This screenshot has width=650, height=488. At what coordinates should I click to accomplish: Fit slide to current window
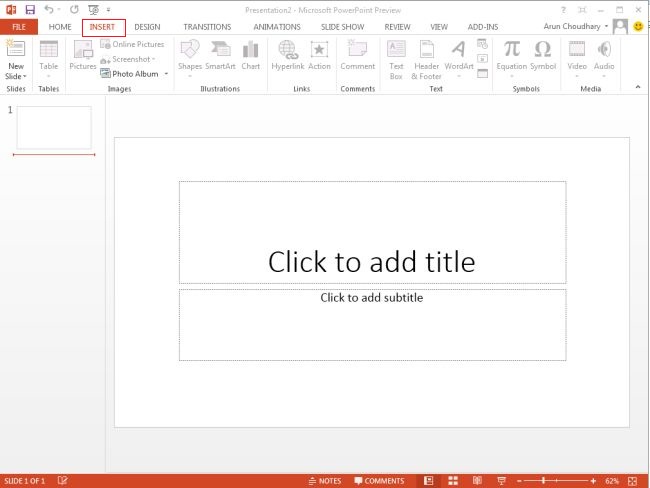click(x=632, y=481)
